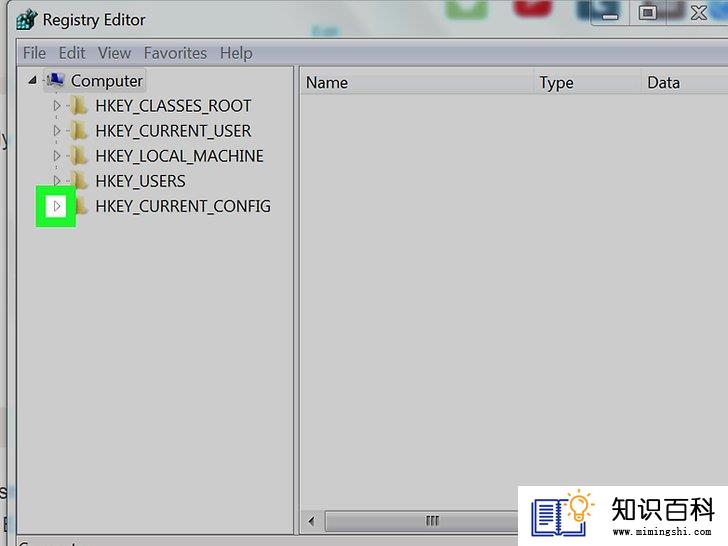728x546 pixels.
Task: Select HKEY_CURRENT_CONFIG text in tree
Action: point(183,206)
